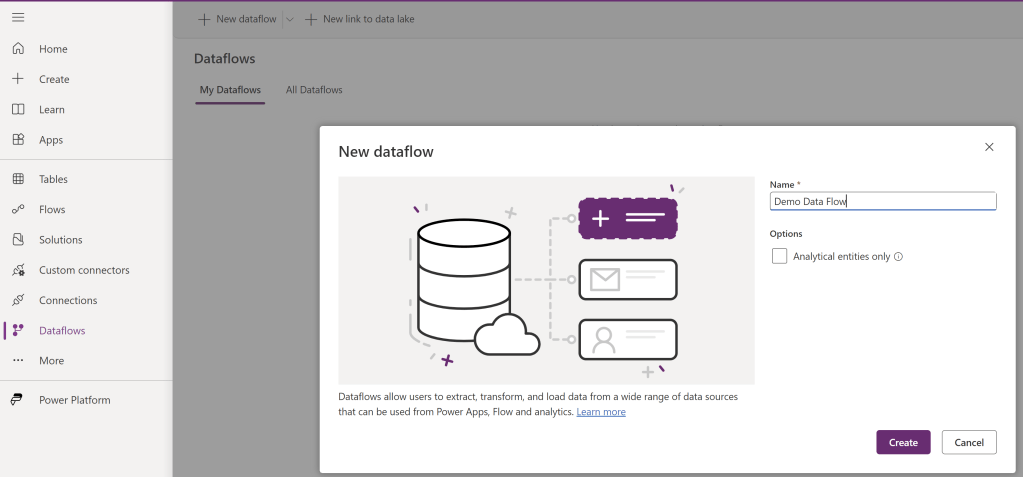Select the Connections plug icon
The image size is (1023, 477).
(x=18, y=300)
